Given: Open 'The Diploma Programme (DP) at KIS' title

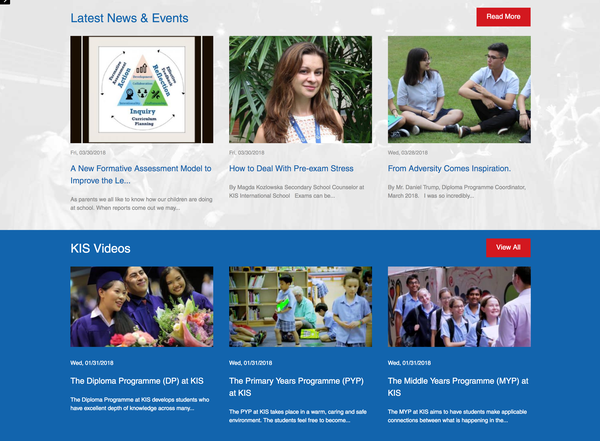Looking at the screenshot, I should point(137,381).
